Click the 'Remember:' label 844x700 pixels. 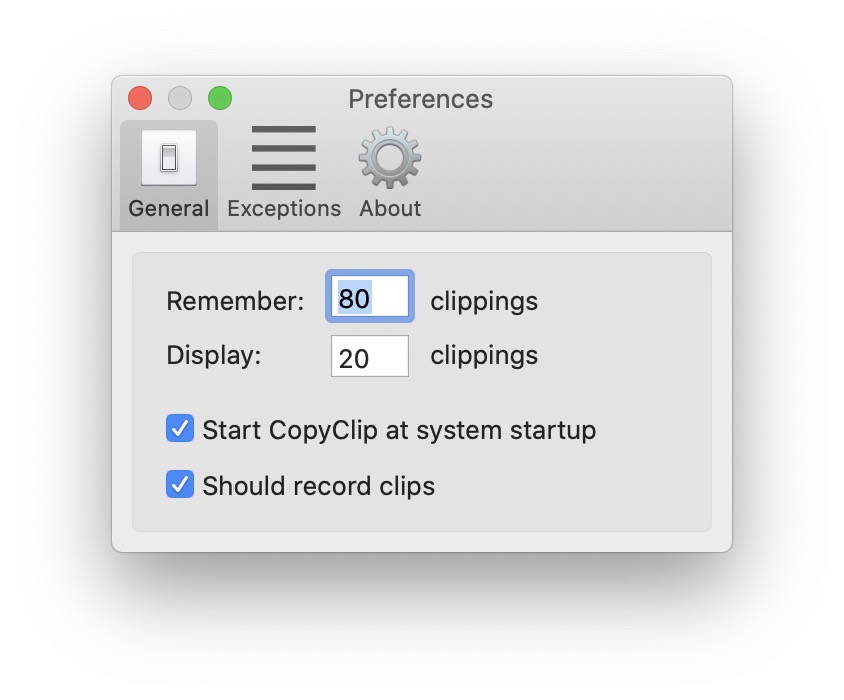[x=235, y=301]
